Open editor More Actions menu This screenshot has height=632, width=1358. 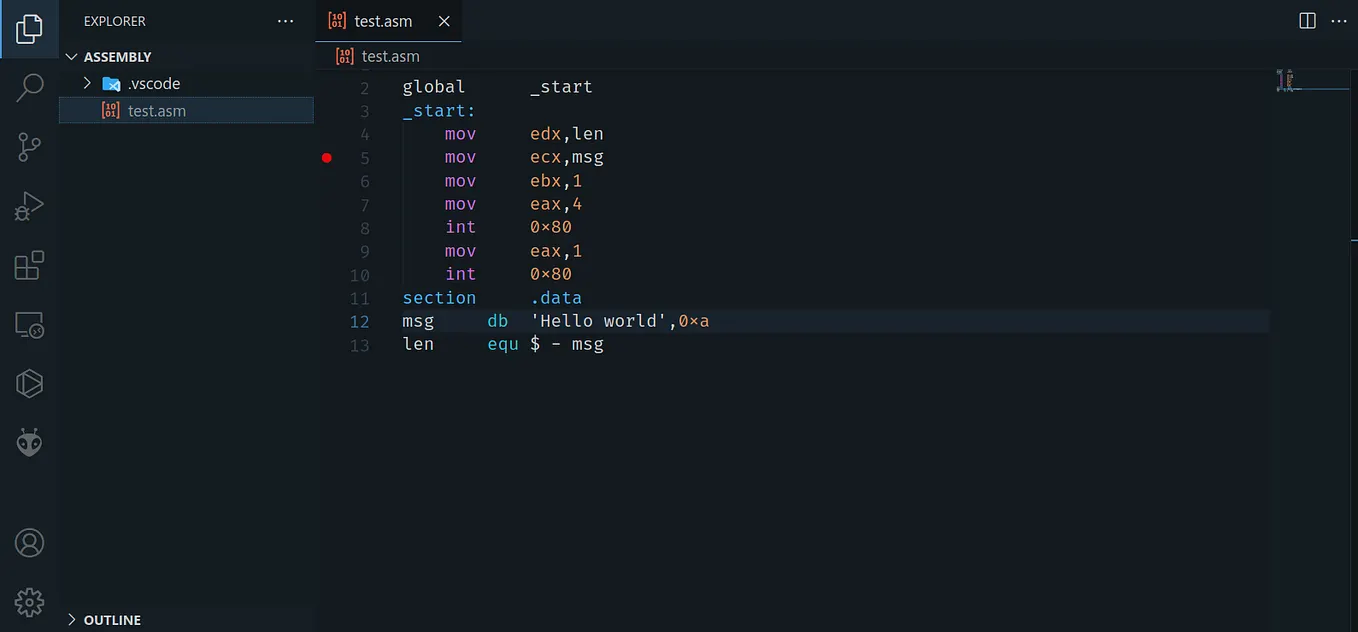pyautogui.click(x=1339, y=20)
